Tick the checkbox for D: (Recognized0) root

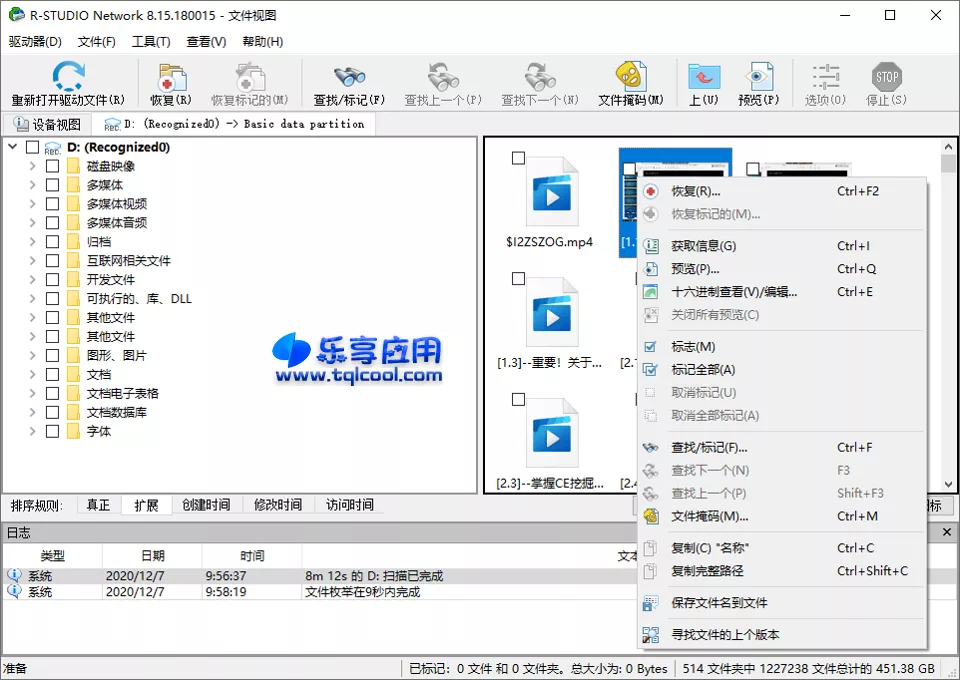[32, 148]
